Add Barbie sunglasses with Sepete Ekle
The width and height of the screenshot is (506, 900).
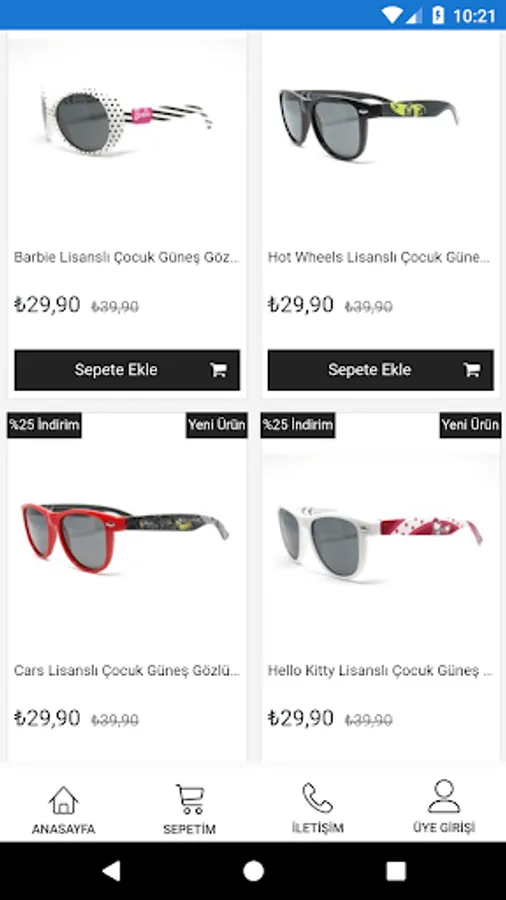point(127,370)
